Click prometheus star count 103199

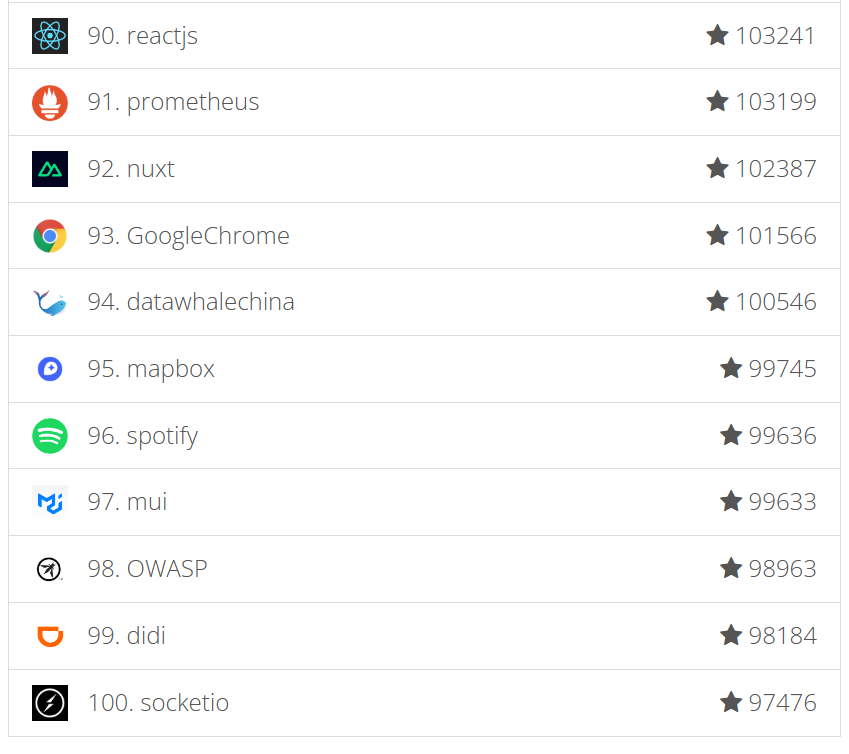(775, 102)
